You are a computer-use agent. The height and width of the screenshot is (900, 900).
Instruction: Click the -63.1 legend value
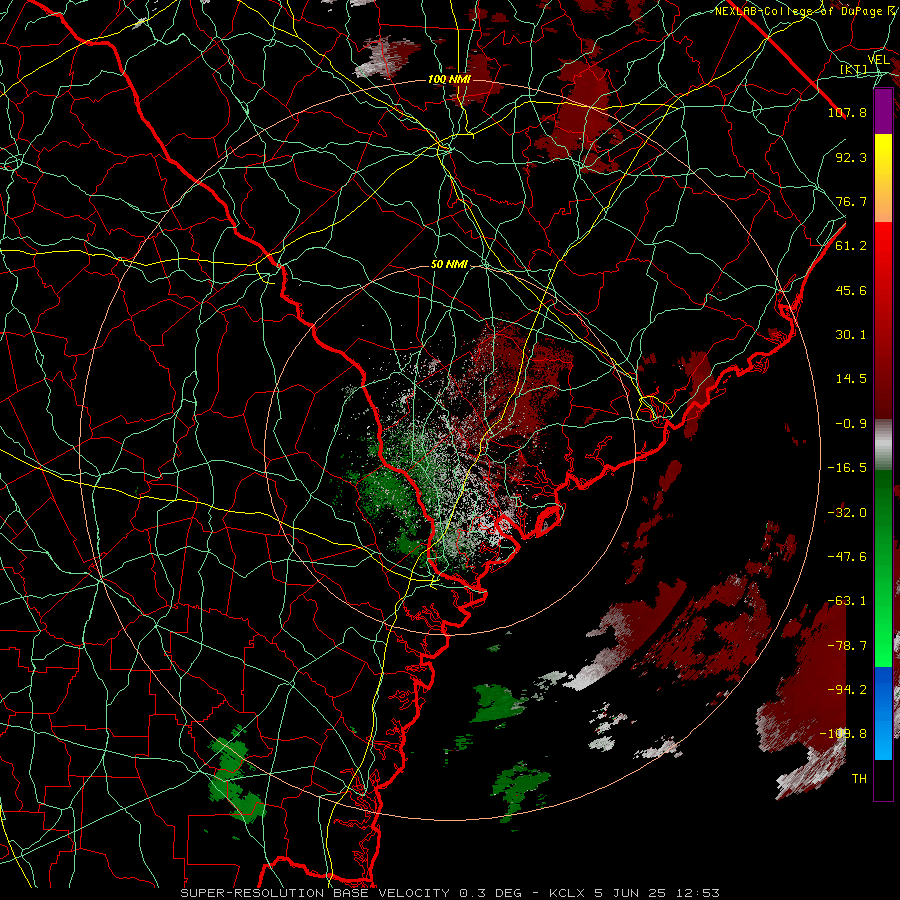tap(847, 601)
